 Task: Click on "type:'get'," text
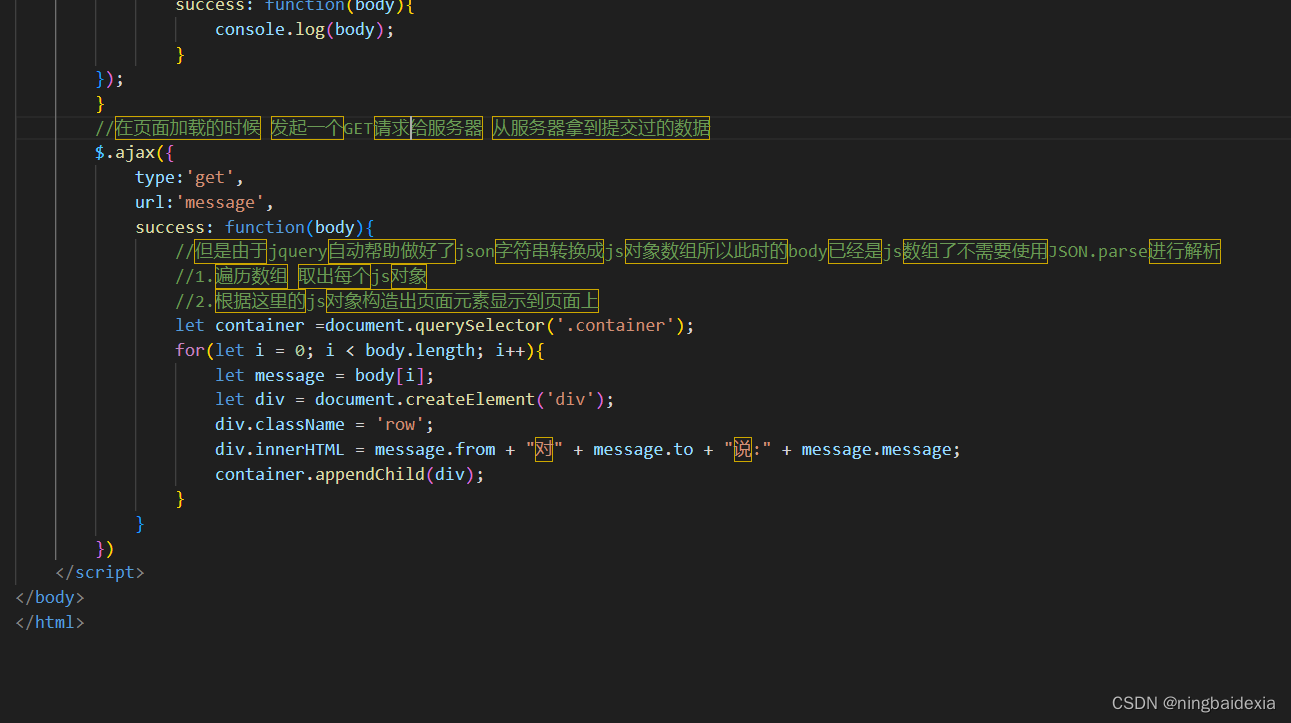[x=190, y=178]
